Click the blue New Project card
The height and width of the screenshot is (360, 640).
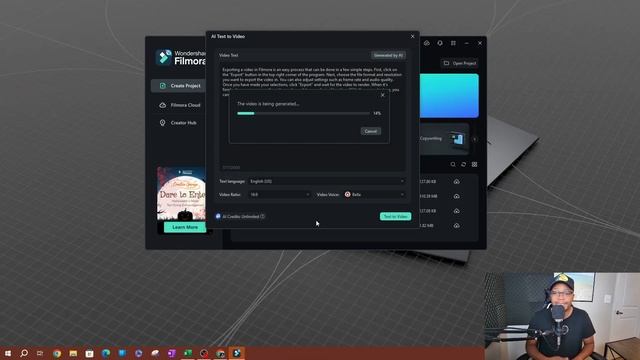pyautogui.click(x=449, y=96)
